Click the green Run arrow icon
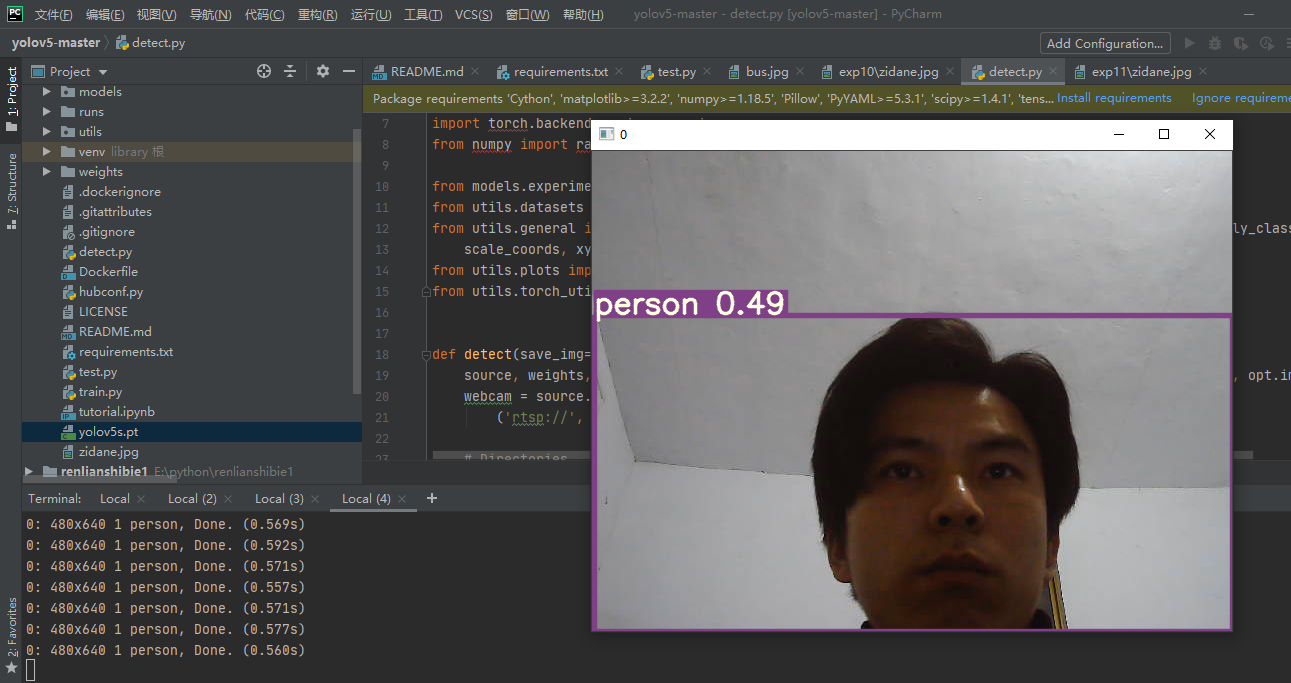The width and height of the screenshot is (1291, 683). pos(1189,43)
